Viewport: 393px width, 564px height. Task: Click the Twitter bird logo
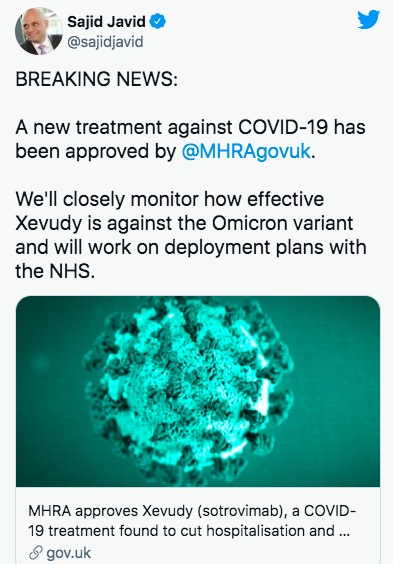point(369,20)
